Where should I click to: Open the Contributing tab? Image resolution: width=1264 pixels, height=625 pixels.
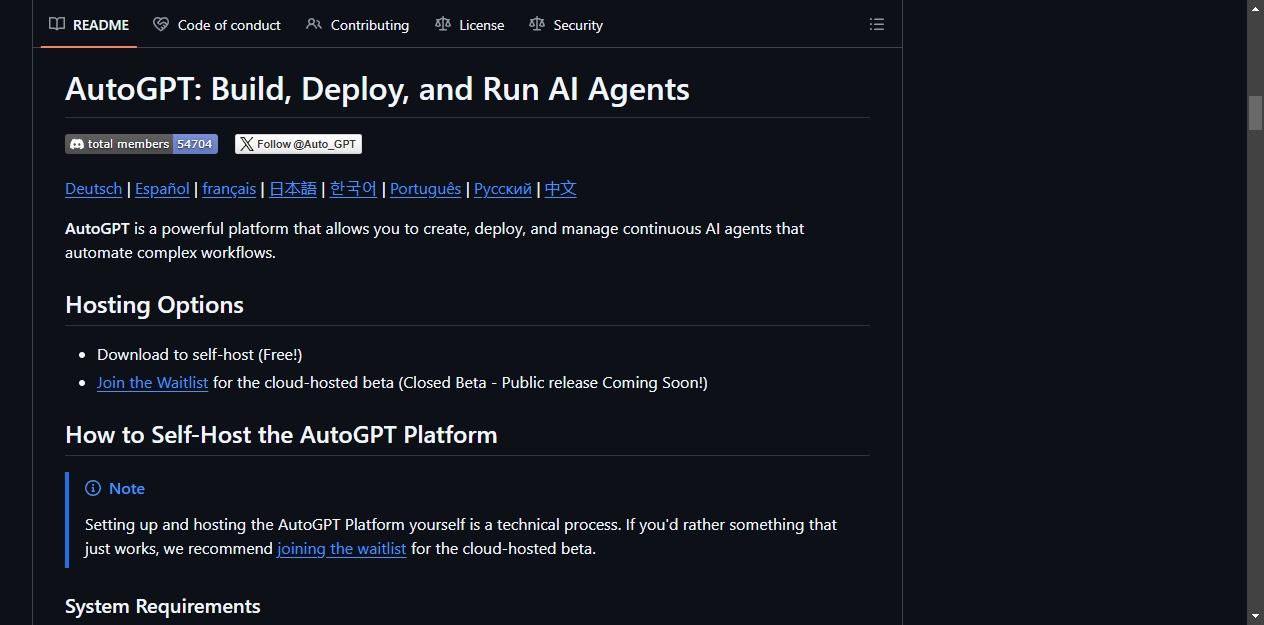point(357,25)
